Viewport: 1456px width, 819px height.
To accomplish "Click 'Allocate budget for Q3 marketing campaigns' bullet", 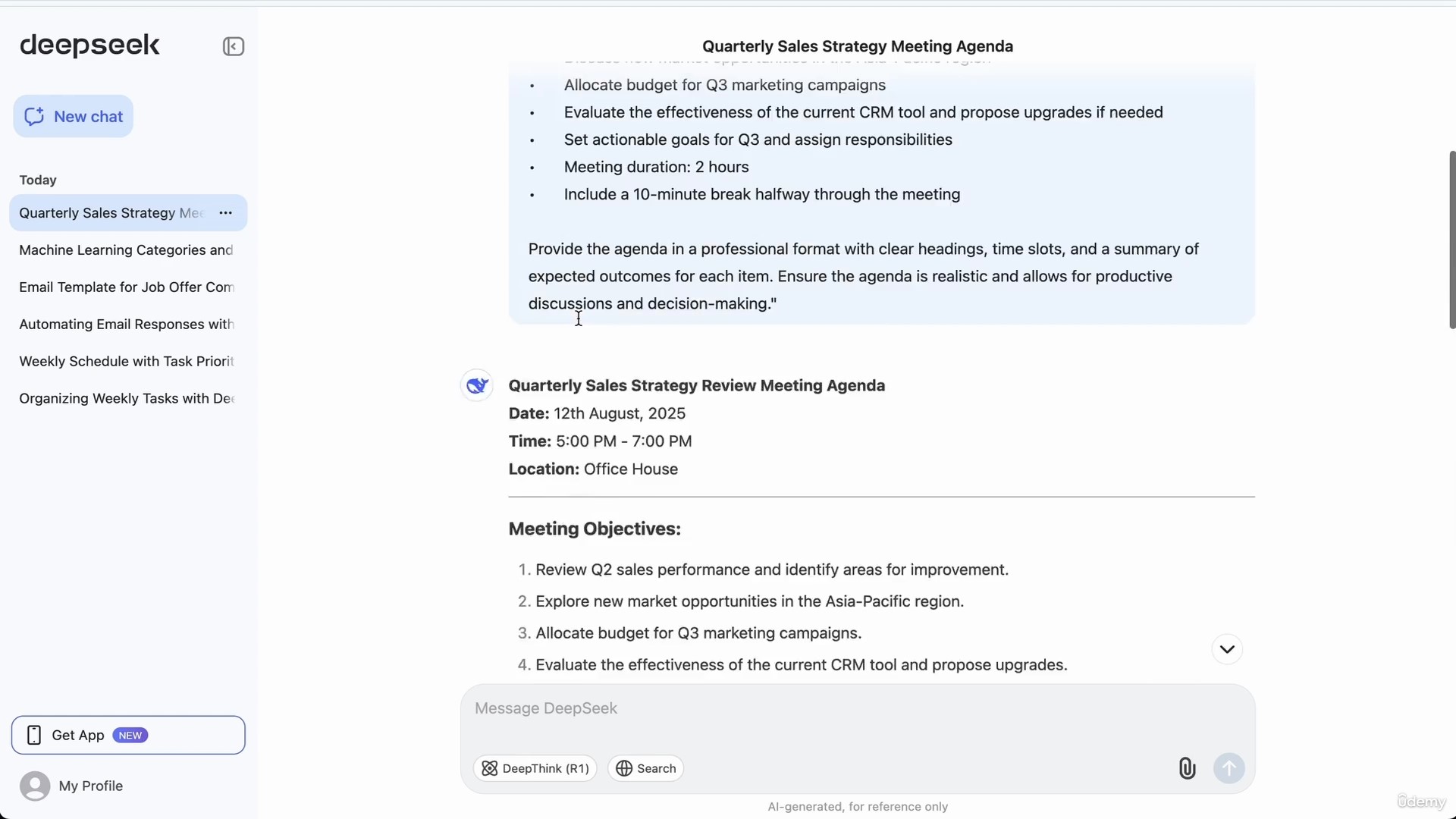I will [724, 85].
